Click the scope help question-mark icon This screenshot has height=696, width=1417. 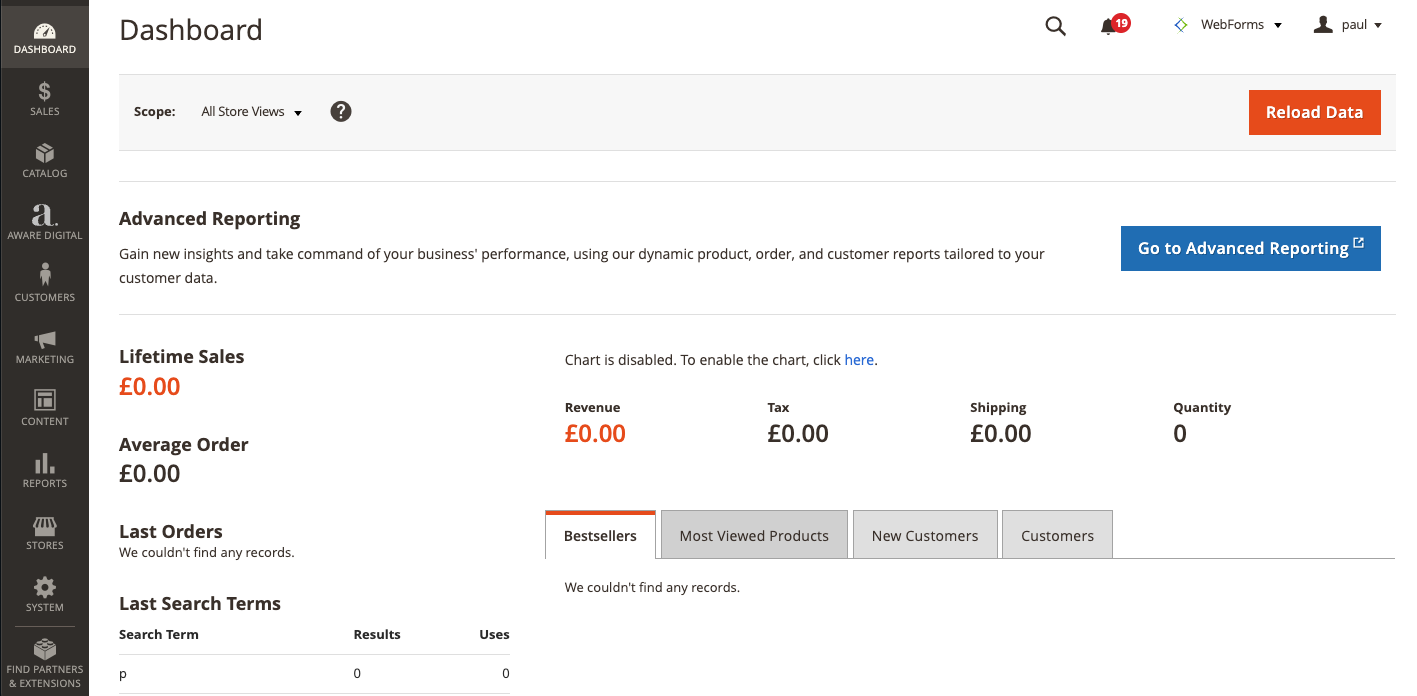(341, 111)
